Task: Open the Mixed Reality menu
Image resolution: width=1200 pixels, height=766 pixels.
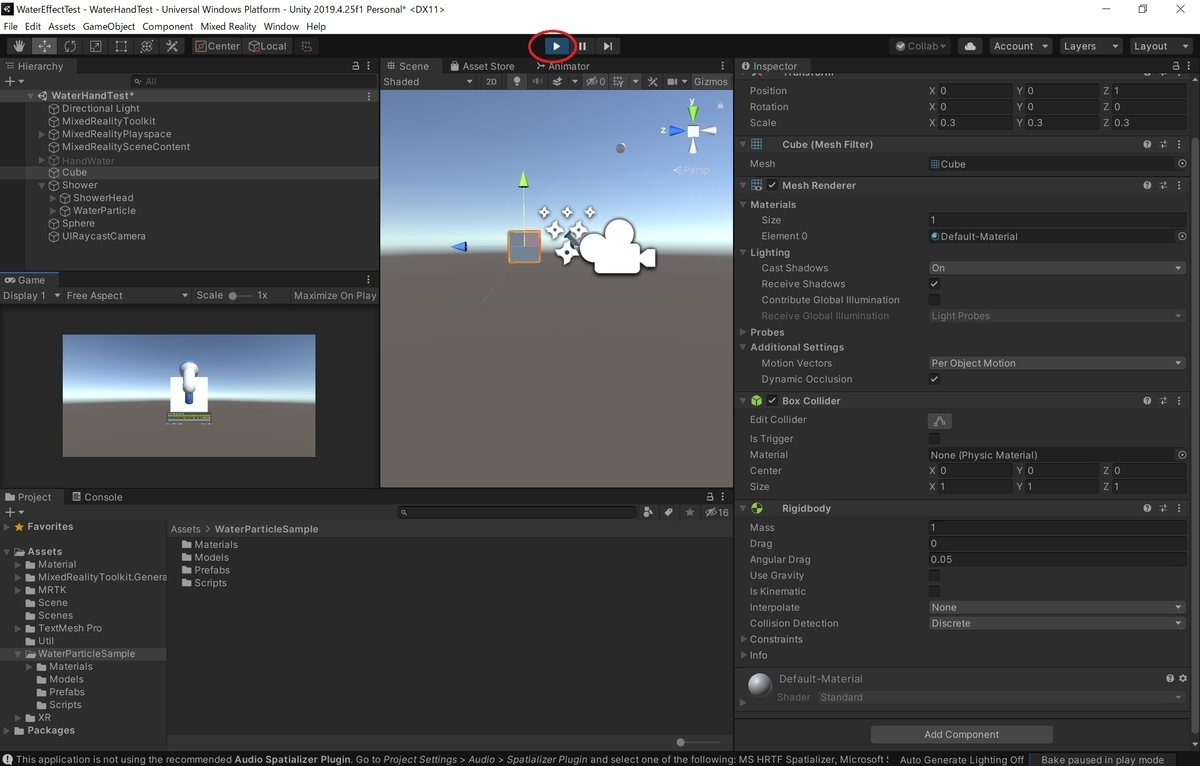Action: pos(227,26)
